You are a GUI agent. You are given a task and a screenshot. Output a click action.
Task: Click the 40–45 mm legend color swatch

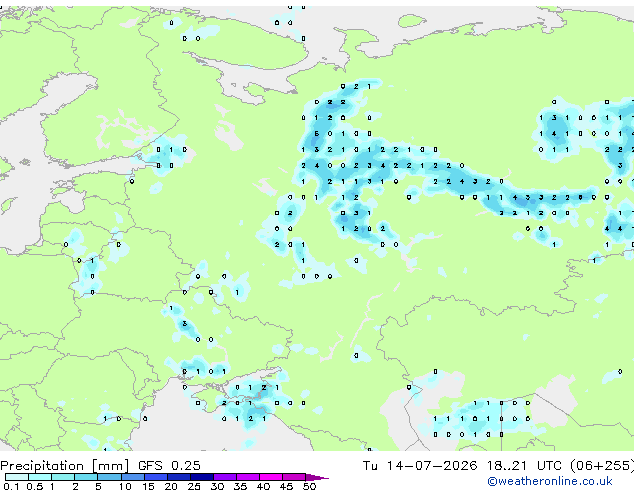click(x=271, y=477)
